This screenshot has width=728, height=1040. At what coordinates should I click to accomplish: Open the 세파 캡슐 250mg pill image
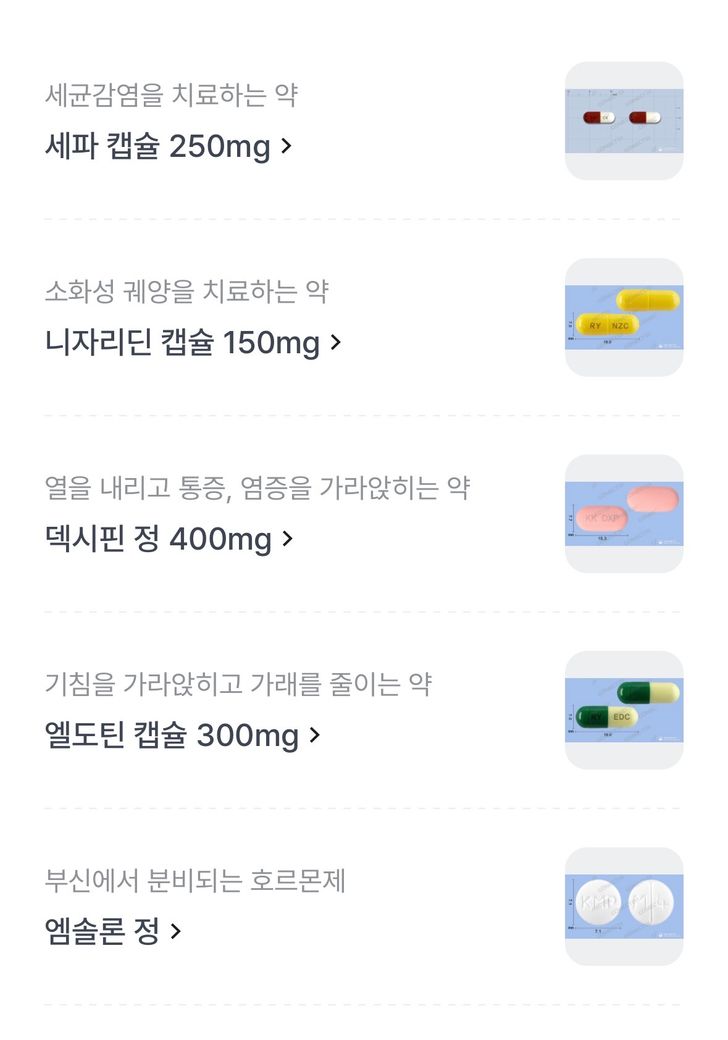[x=624, y=121]
